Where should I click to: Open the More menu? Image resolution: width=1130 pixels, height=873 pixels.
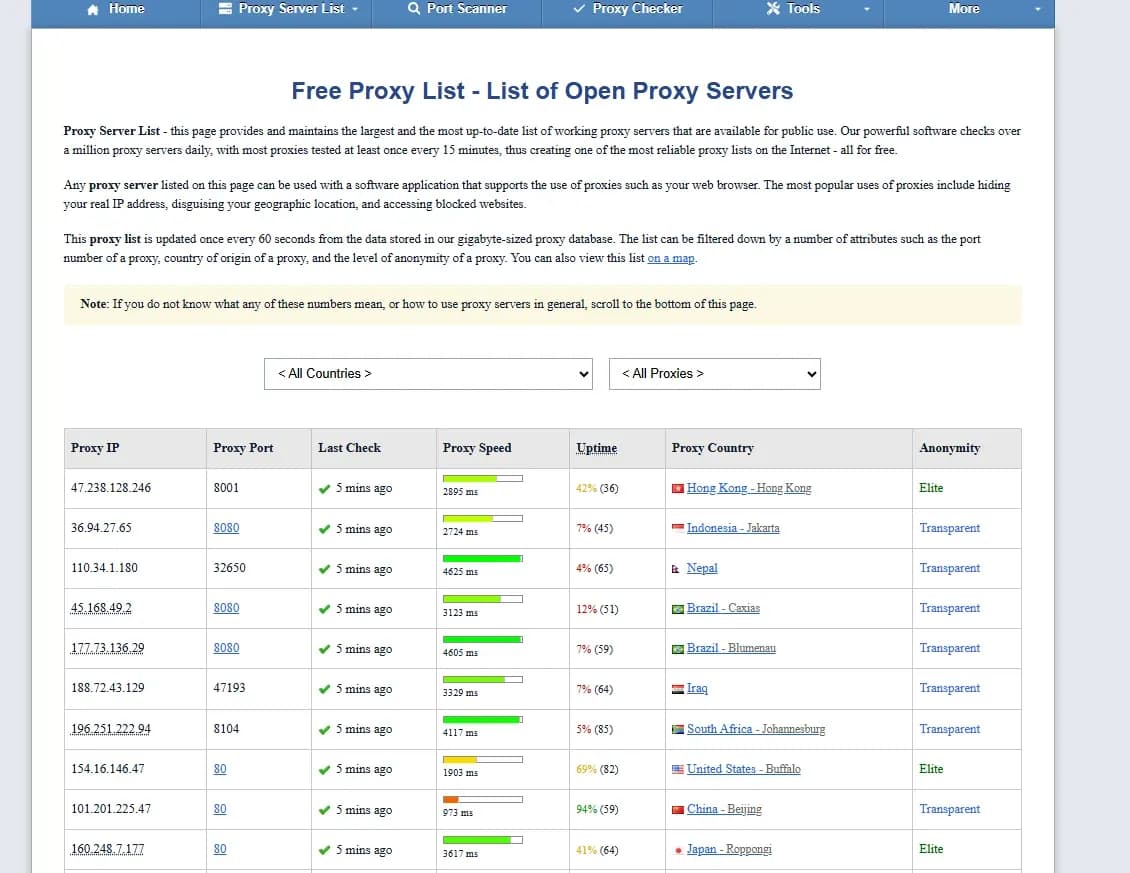(x=963, y=9)
